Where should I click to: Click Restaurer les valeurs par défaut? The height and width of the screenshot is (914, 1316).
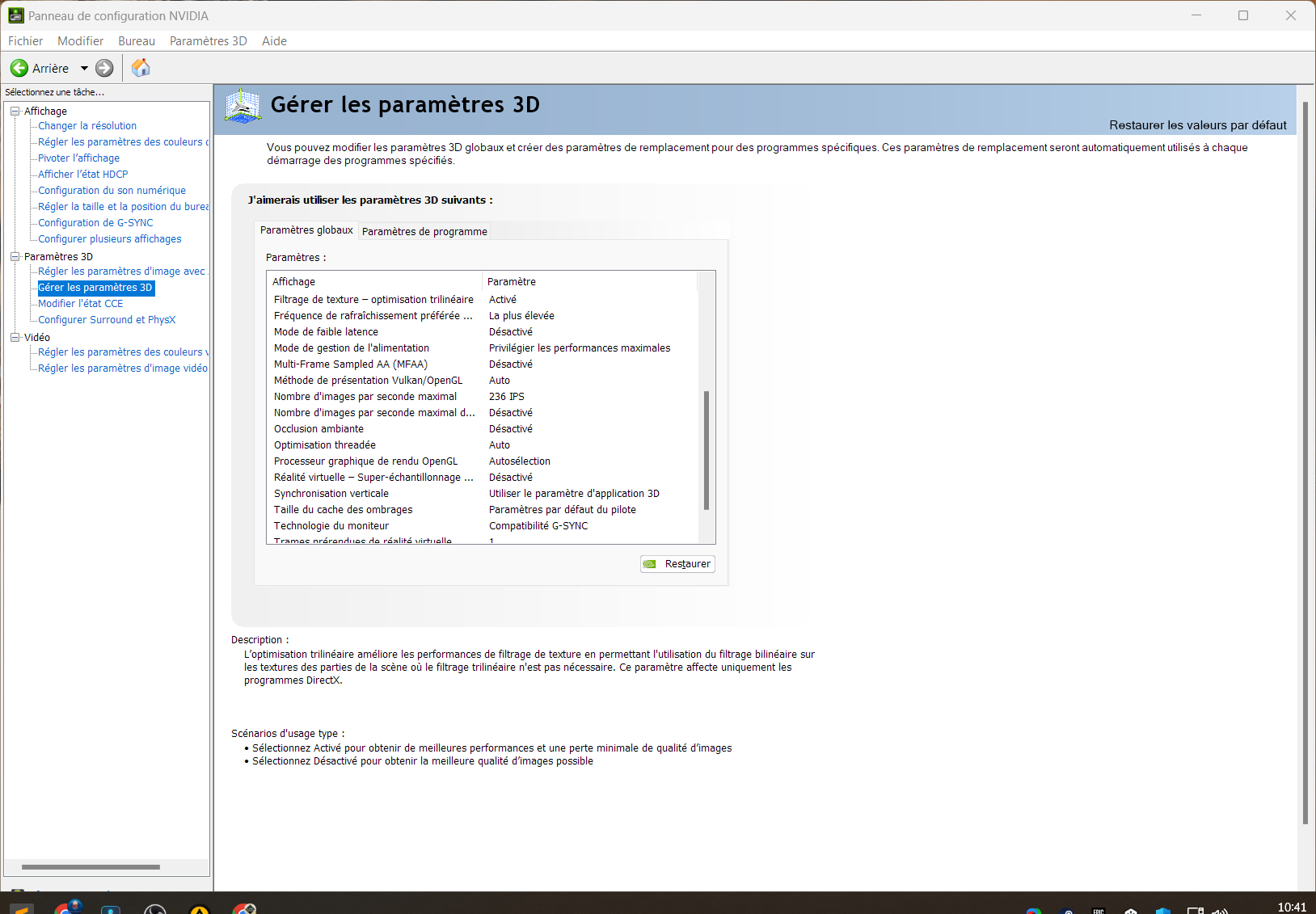tap(1197, 125)
